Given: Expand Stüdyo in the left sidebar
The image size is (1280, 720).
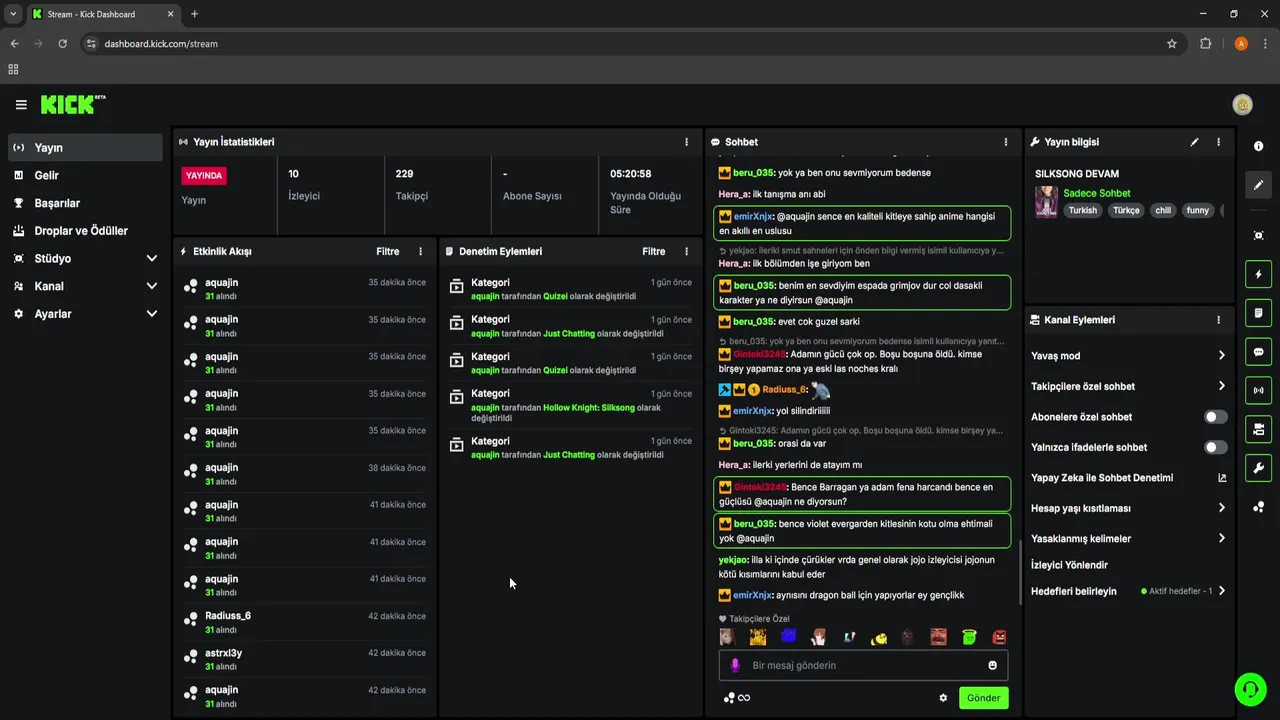Looking at the screenshot, I should pyautogui.click(x=84, y=258).
